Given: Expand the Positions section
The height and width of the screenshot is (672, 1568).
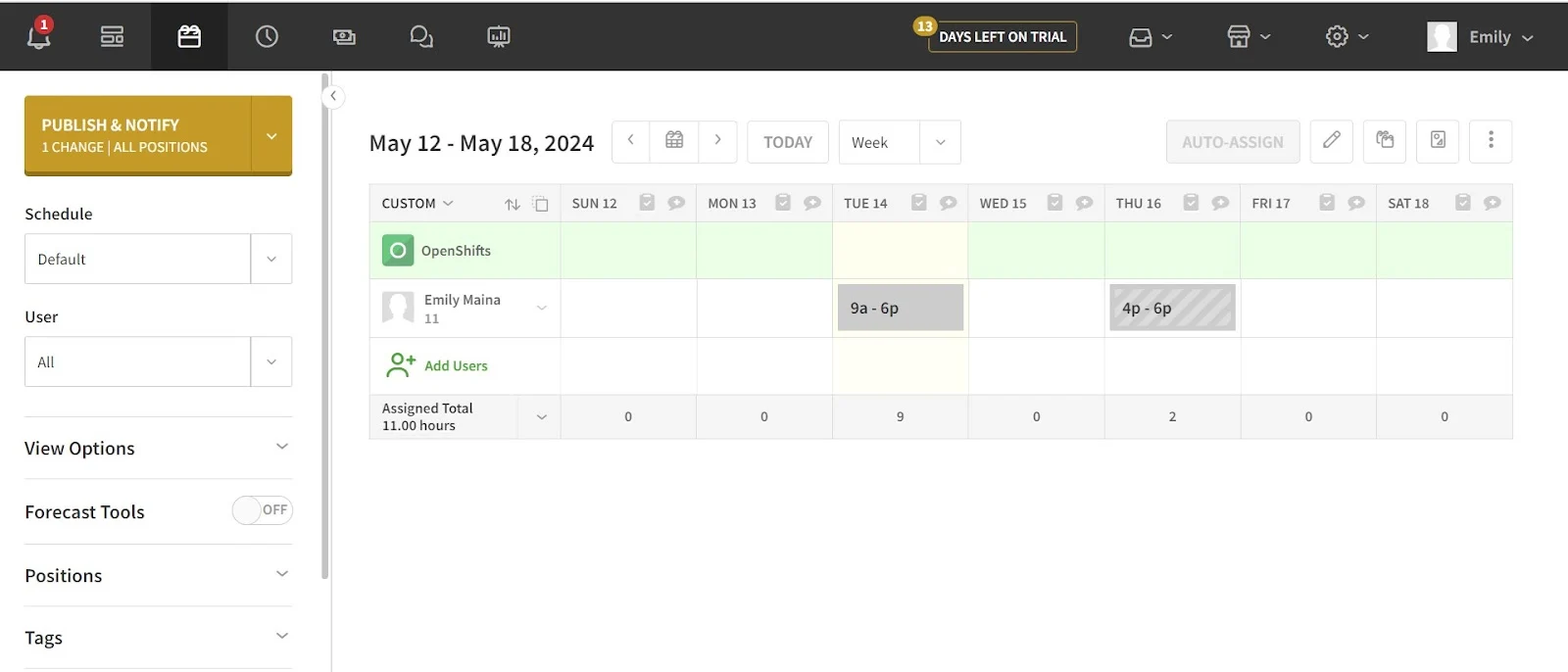Looking at the screenshot, I should pos(158,575).
